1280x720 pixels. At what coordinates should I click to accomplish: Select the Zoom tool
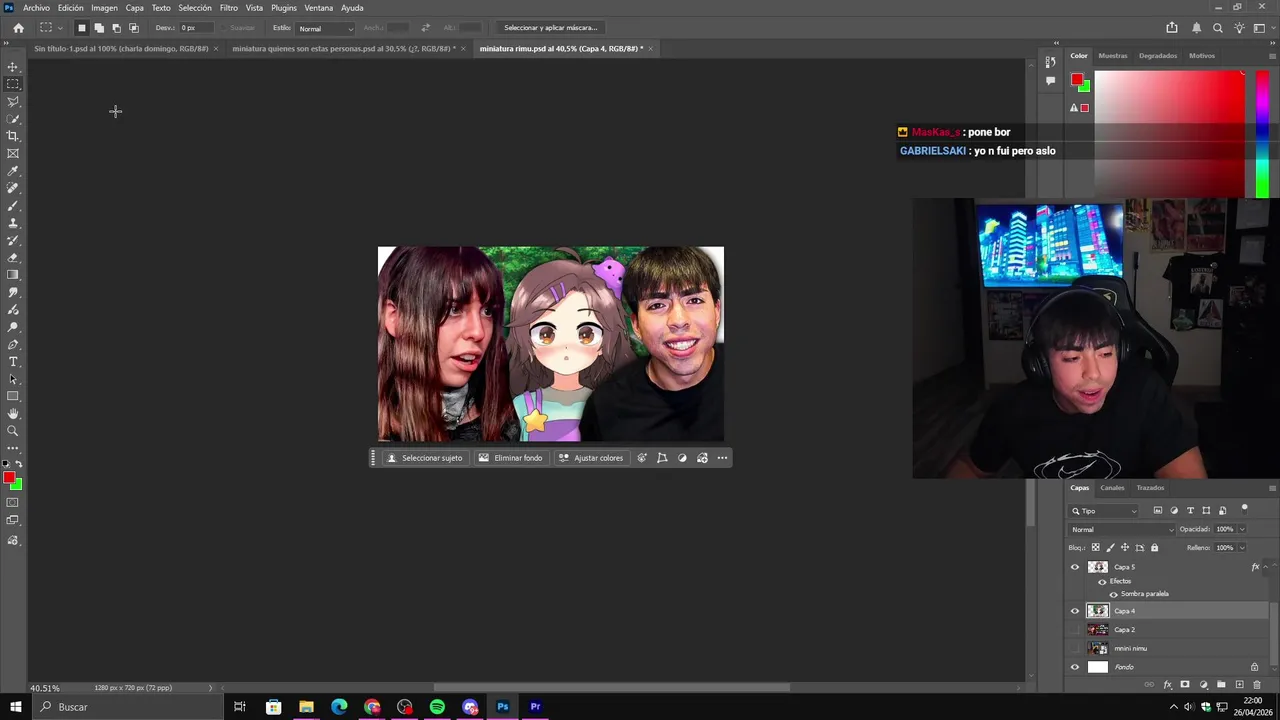point(13,431)
